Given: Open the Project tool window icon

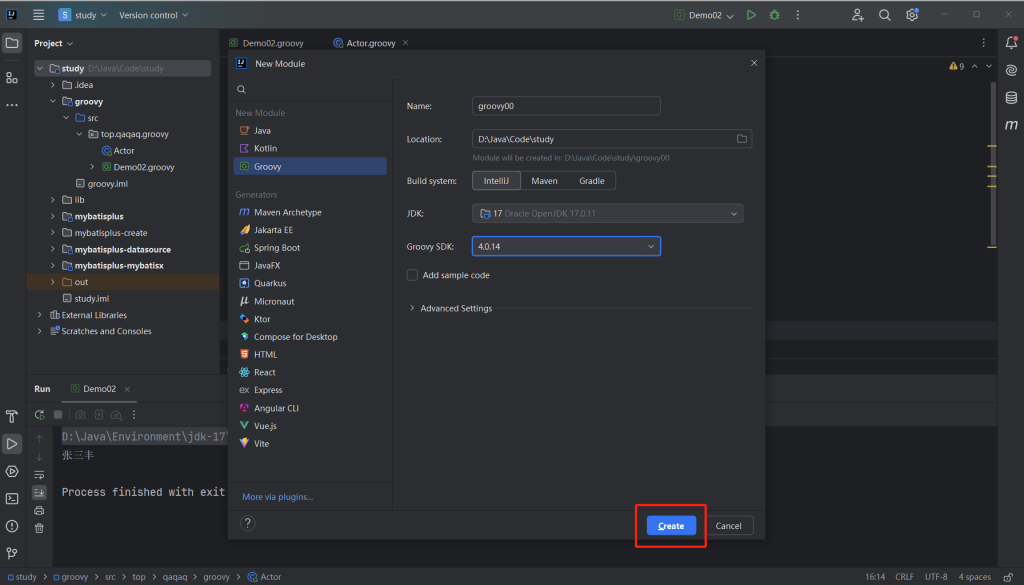Looking at the screenshot, I should [x=12, y=44].
